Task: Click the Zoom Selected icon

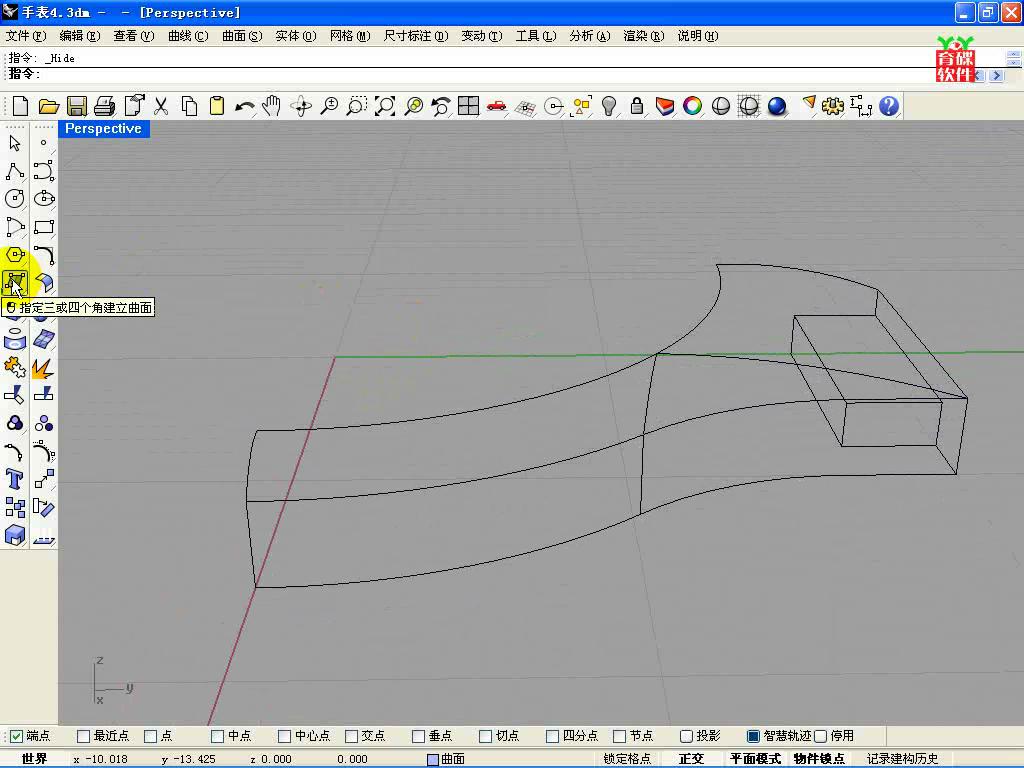Action: pyautogui.click(x=413, y=106)
